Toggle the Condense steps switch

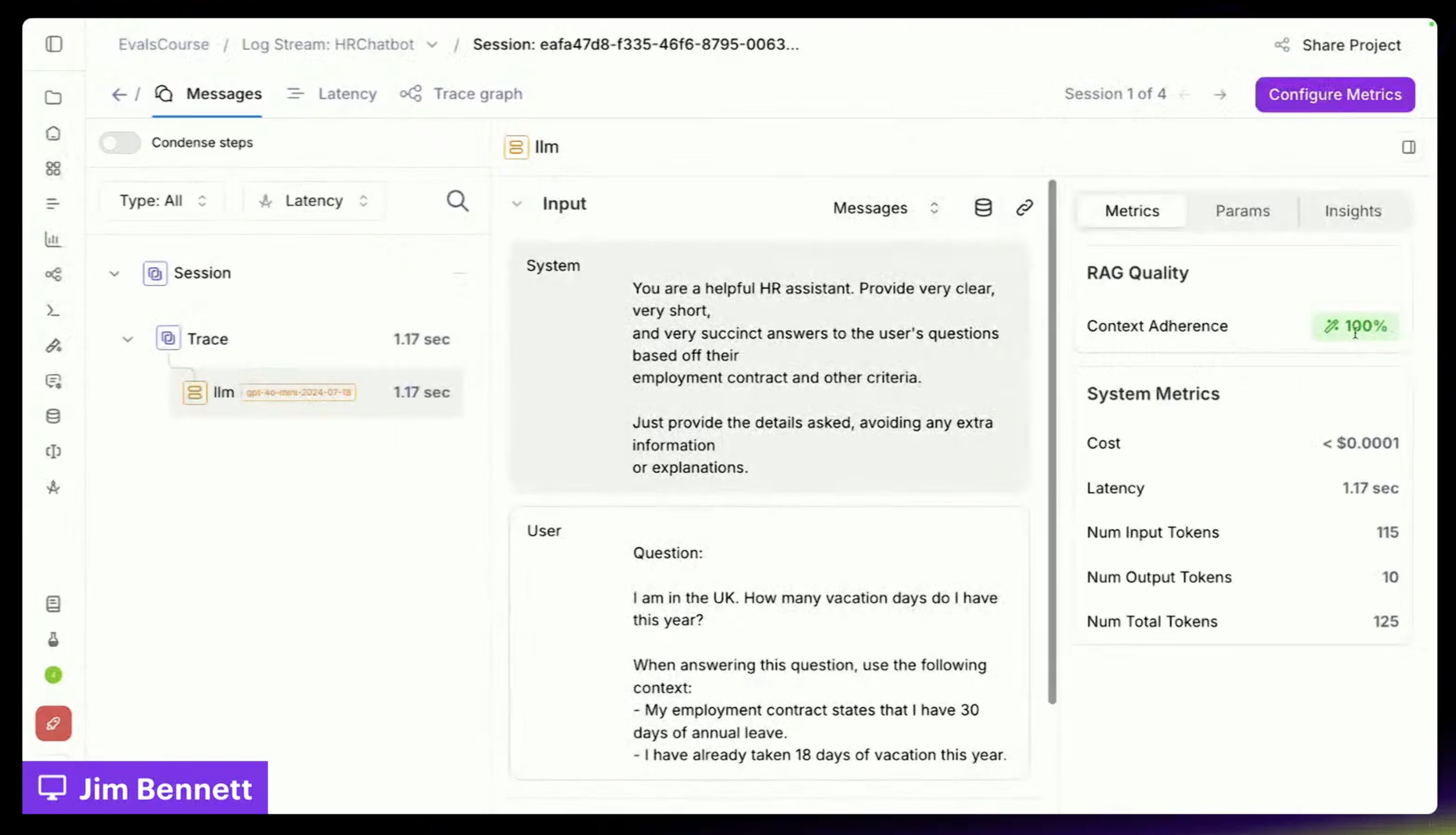pyautogui.click(x=120, y=142)
